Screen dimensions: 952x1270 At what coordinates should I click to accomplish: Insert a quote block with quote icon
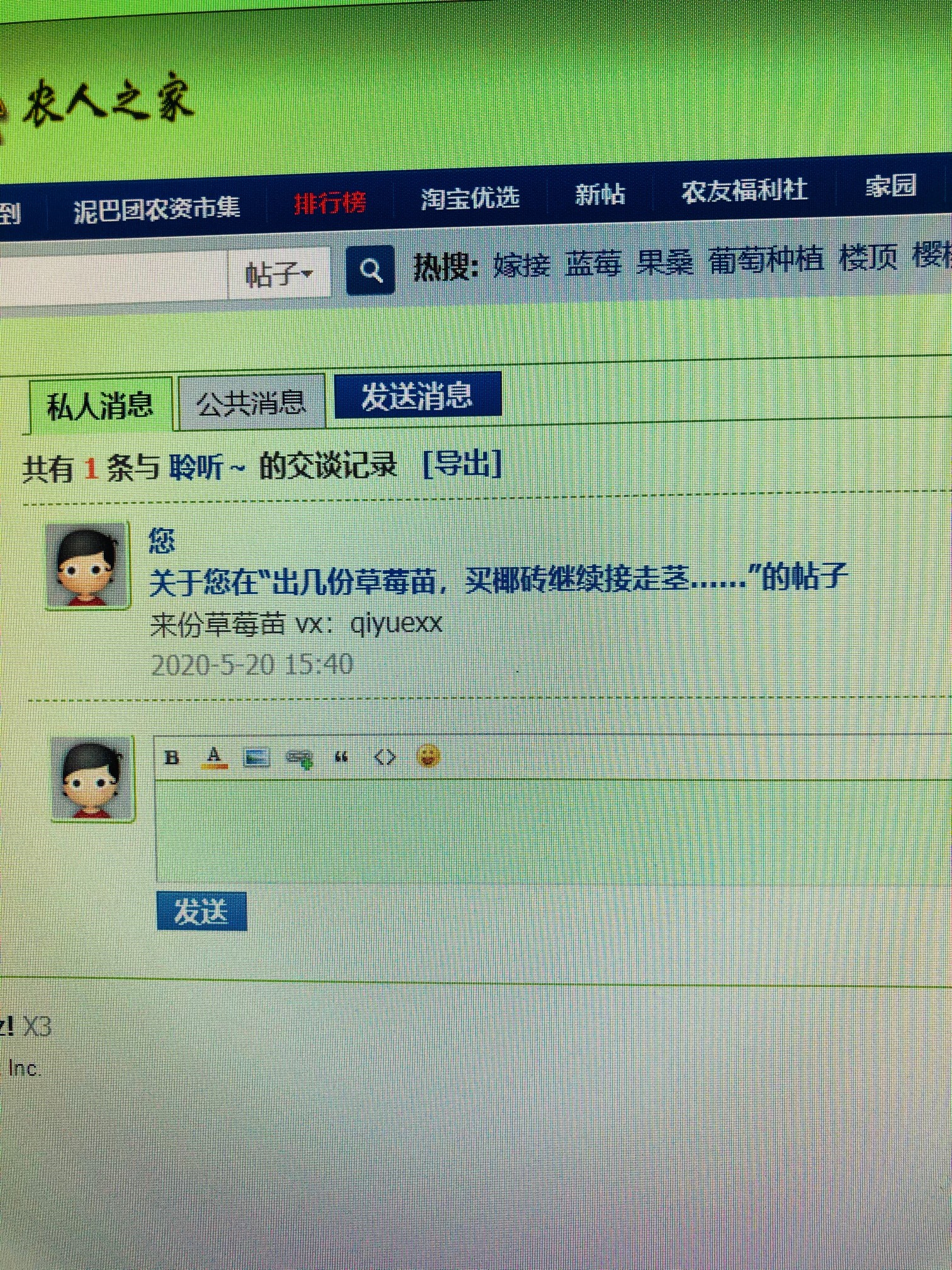tap(341, 757)
